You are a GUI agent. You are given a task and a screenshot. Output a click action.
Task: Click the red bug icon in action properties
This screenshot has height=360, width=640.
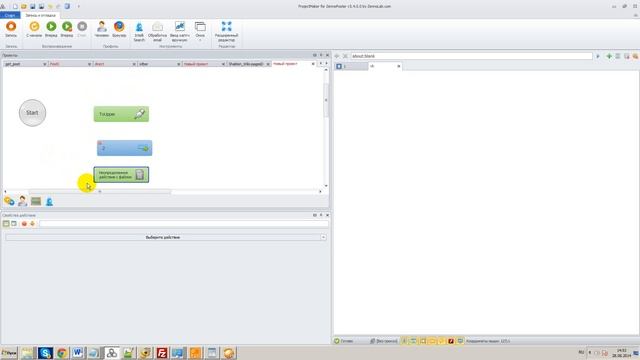click(24, 224)
